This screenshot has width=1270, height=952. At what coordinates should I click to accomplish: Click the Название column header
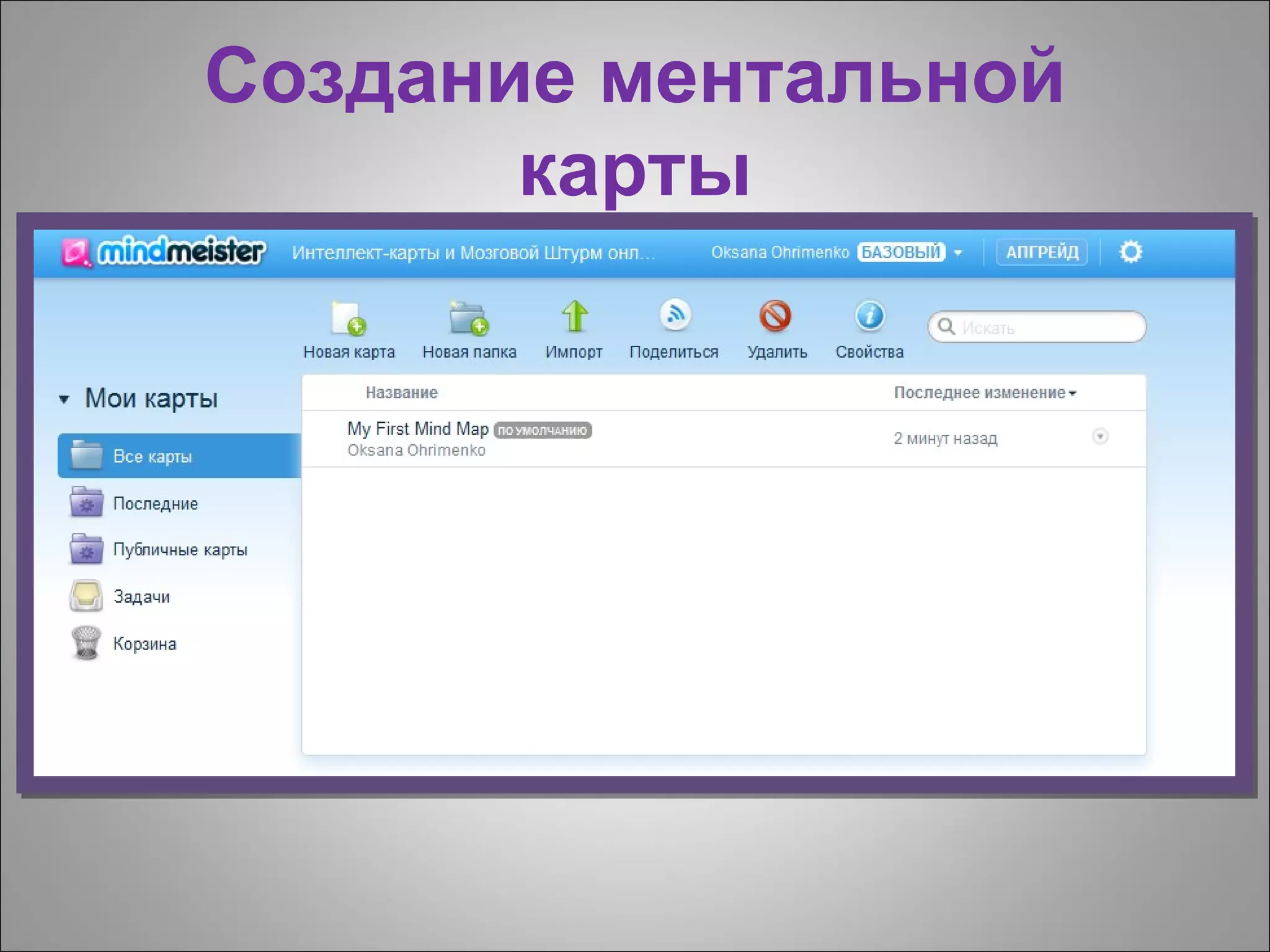[x=401, y=392]
